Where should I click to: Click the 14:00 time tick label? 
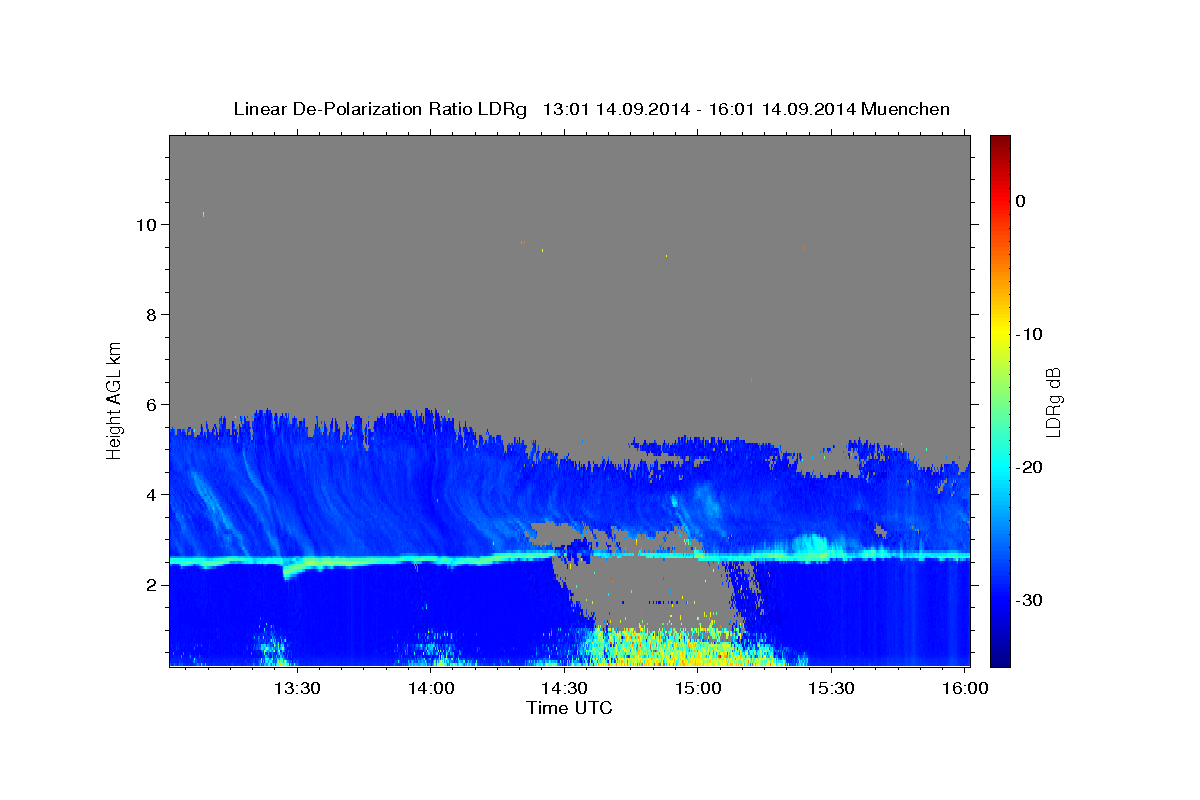pyautogui.click(x=431, y=689)
